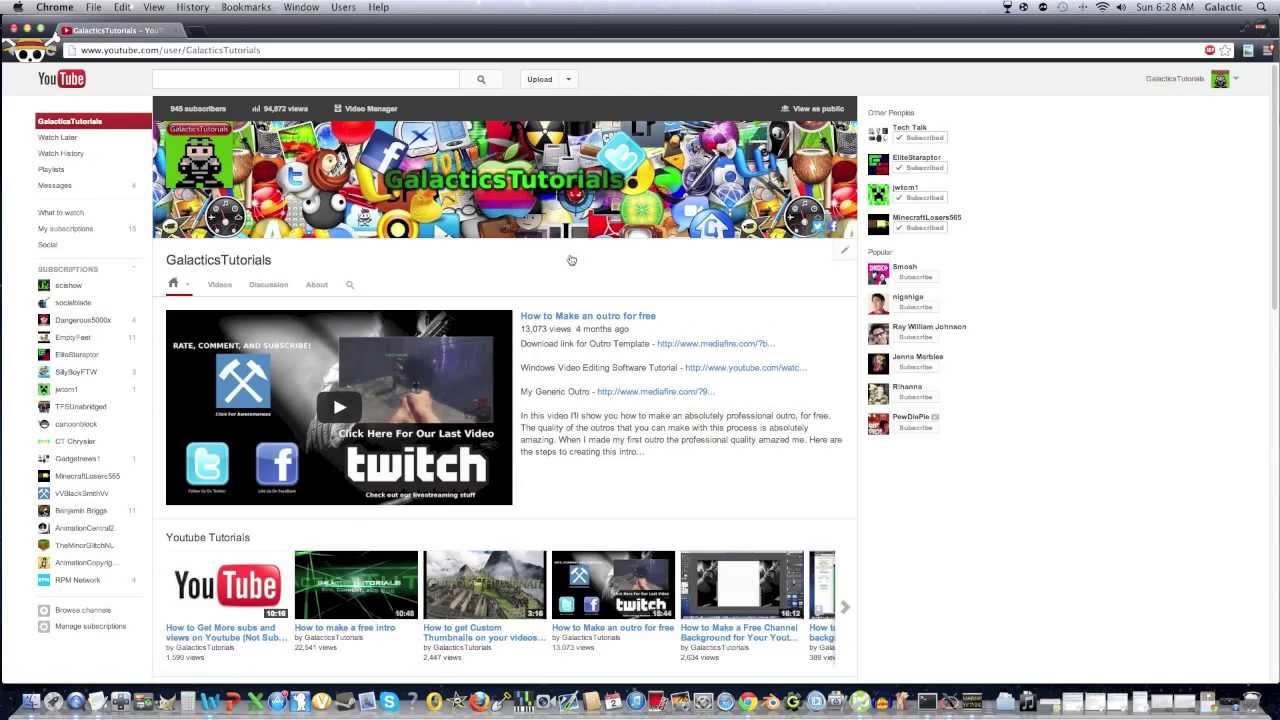Screen dimensions: 1280x720
Task: Click '945 subscribers' count
Action: [198, 108]
